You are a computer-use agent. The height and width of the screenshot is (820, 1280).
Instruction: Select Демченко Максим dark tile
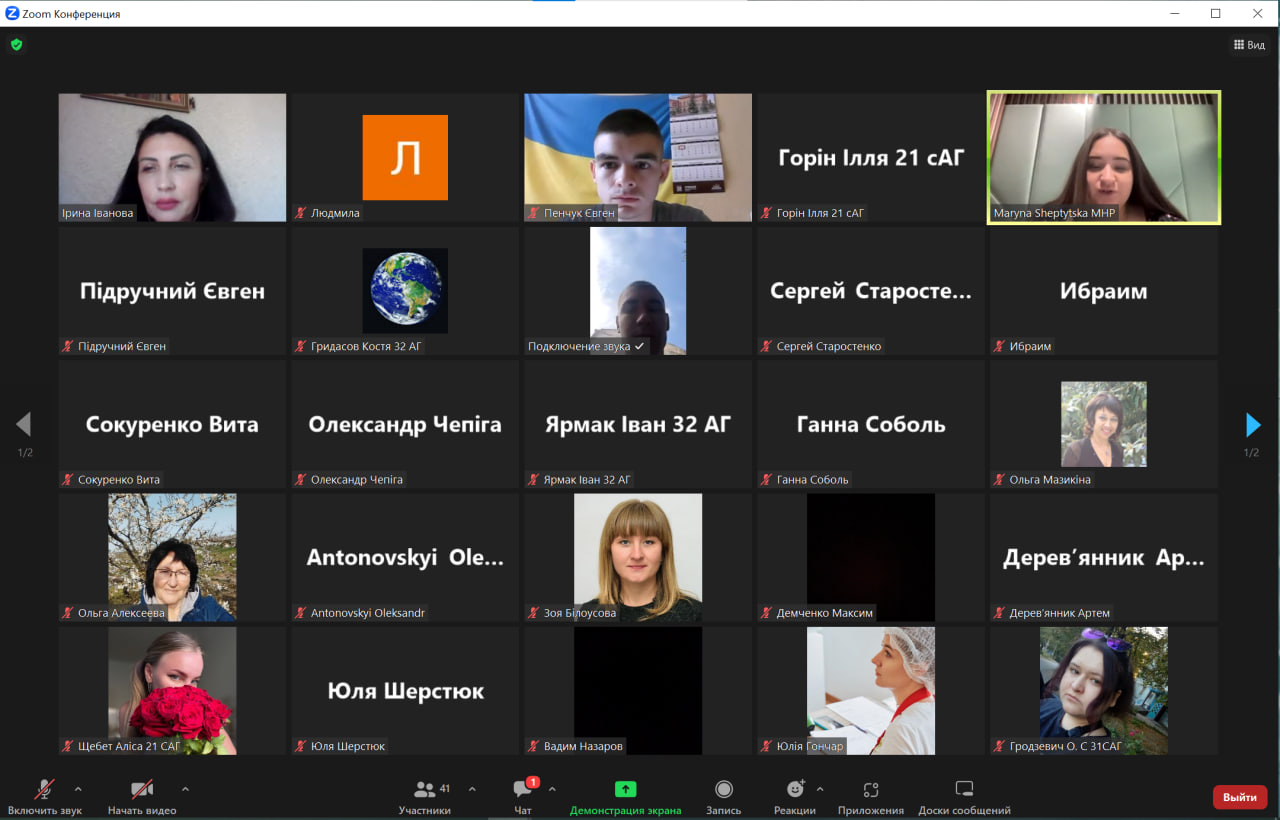point(871,557)
